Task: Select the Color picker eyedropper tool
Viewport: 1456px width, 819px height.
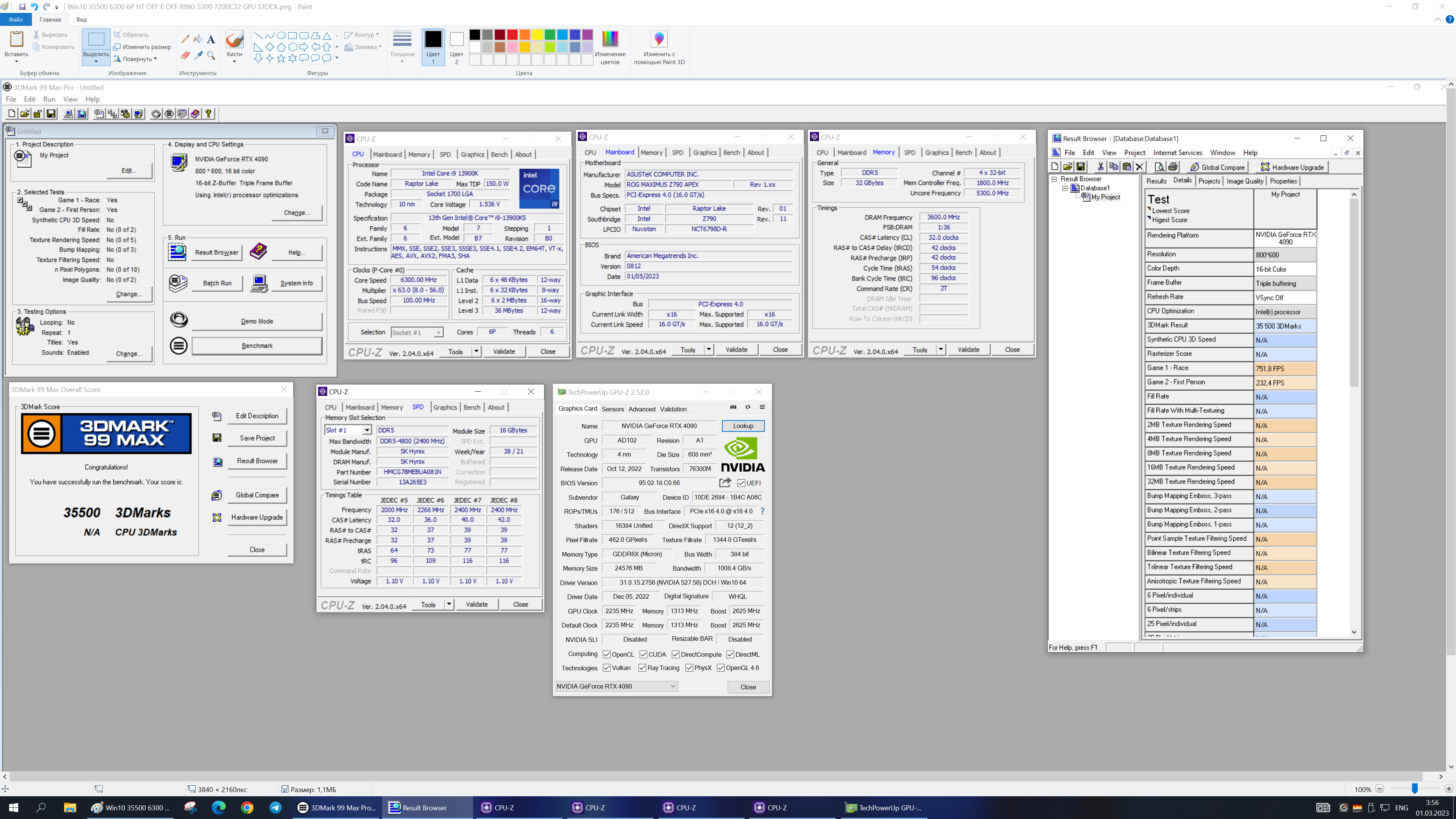Action: tap(198, 55)
